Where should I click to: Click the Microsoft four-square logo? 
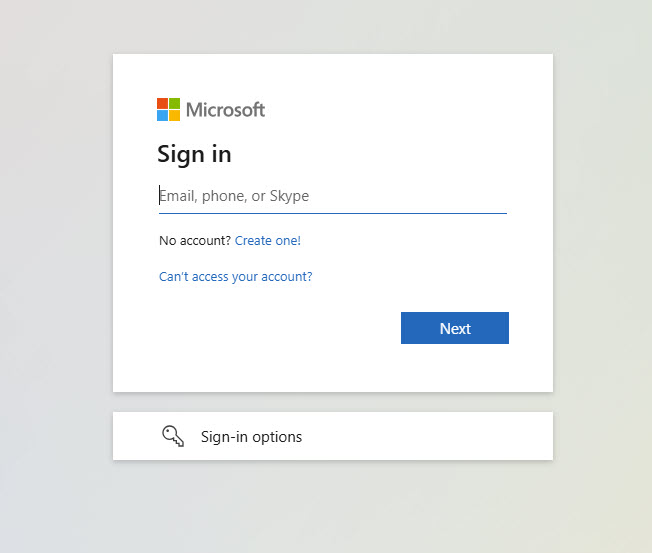tap(168, 109)
